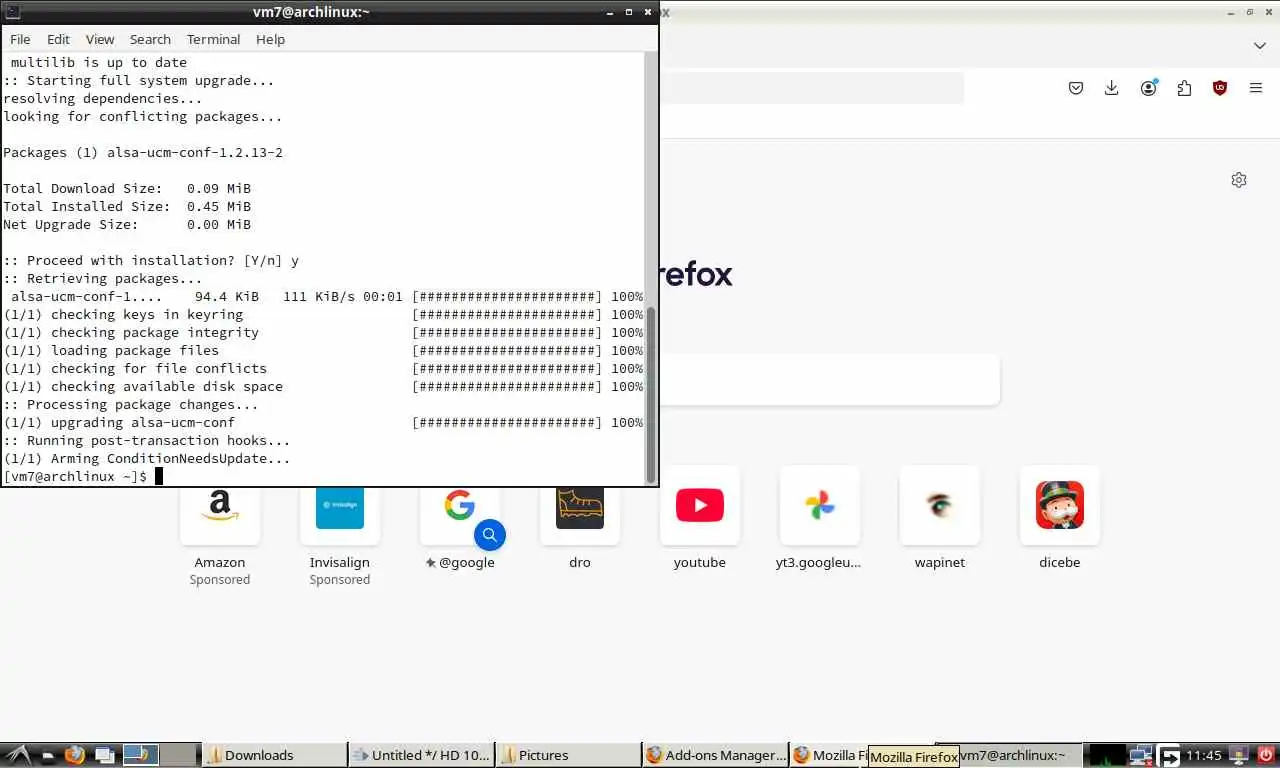Open the network status tray icon

[1141, 755]
